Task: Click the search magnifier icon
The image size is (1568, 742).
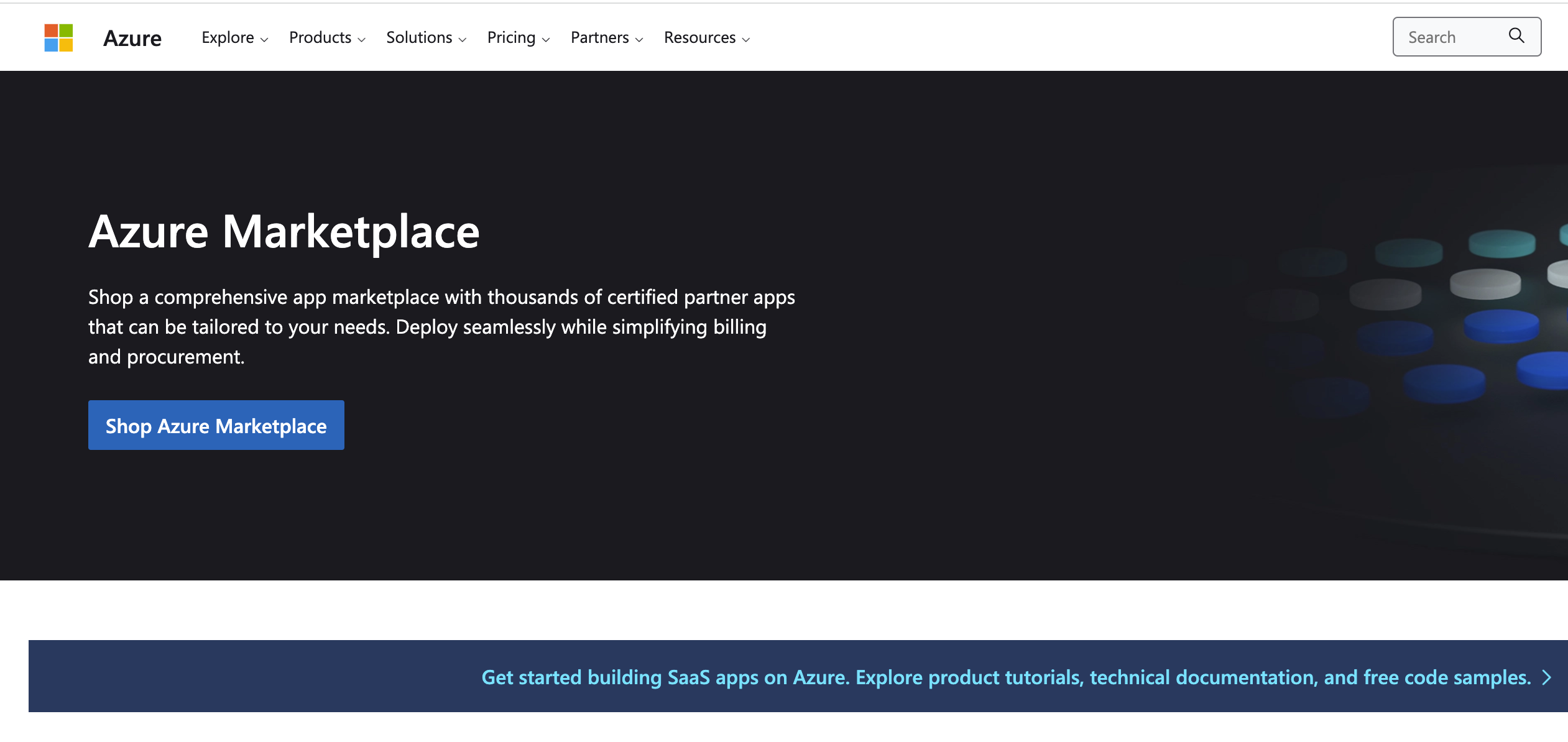Action: [1516, 36]
